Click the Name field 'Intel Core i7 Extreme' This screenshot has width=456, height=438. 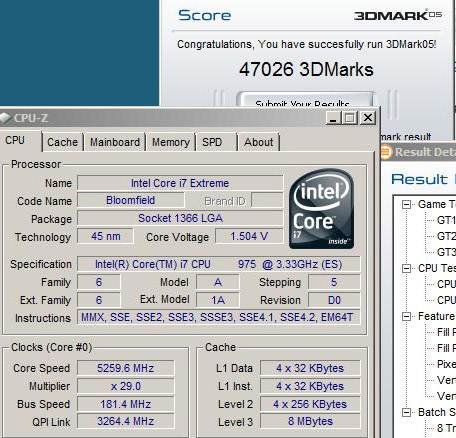point(180,183)
